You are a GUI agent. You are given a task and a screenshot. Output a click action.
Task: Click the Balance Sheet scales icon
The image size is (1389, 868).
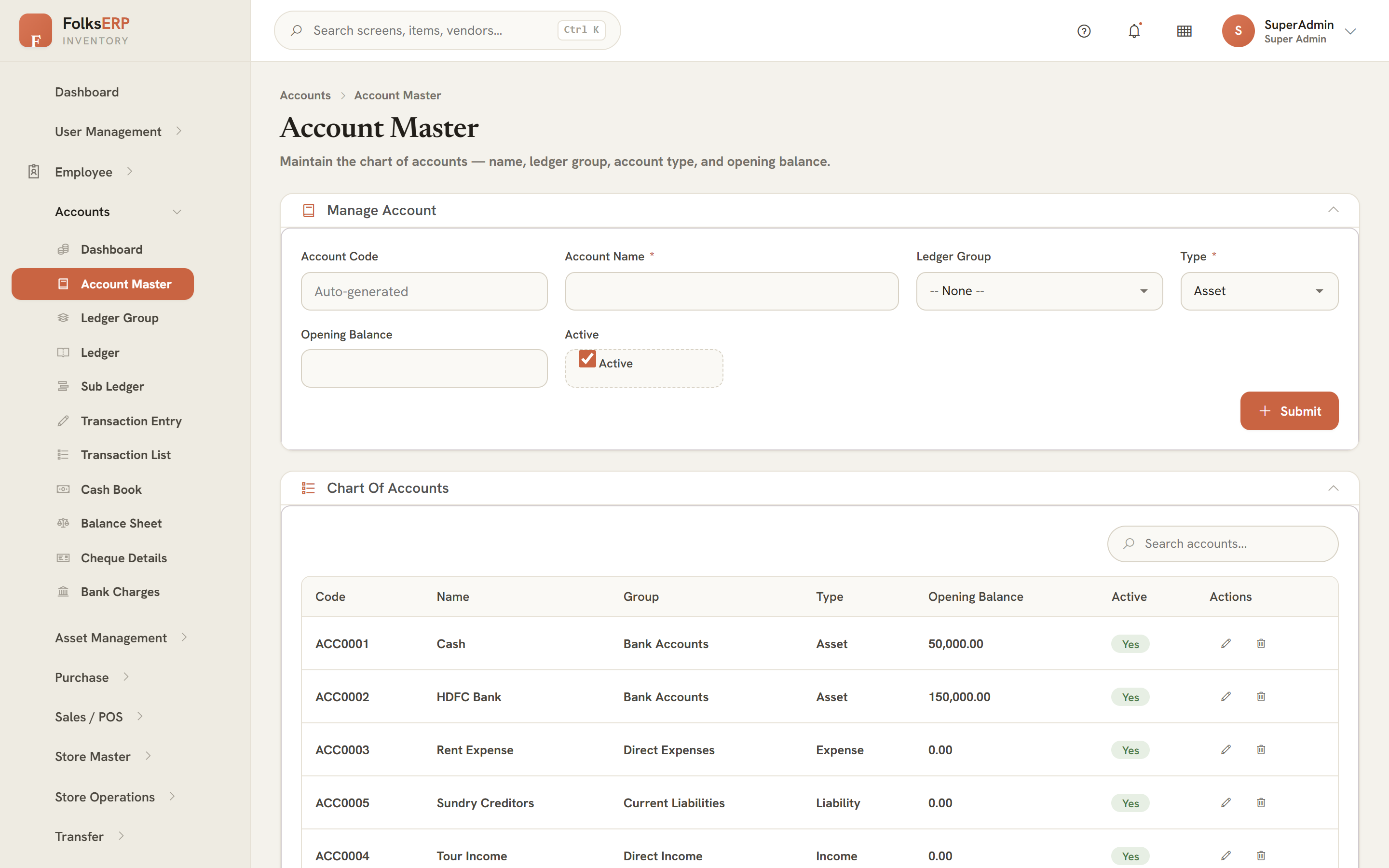(63, 523)
